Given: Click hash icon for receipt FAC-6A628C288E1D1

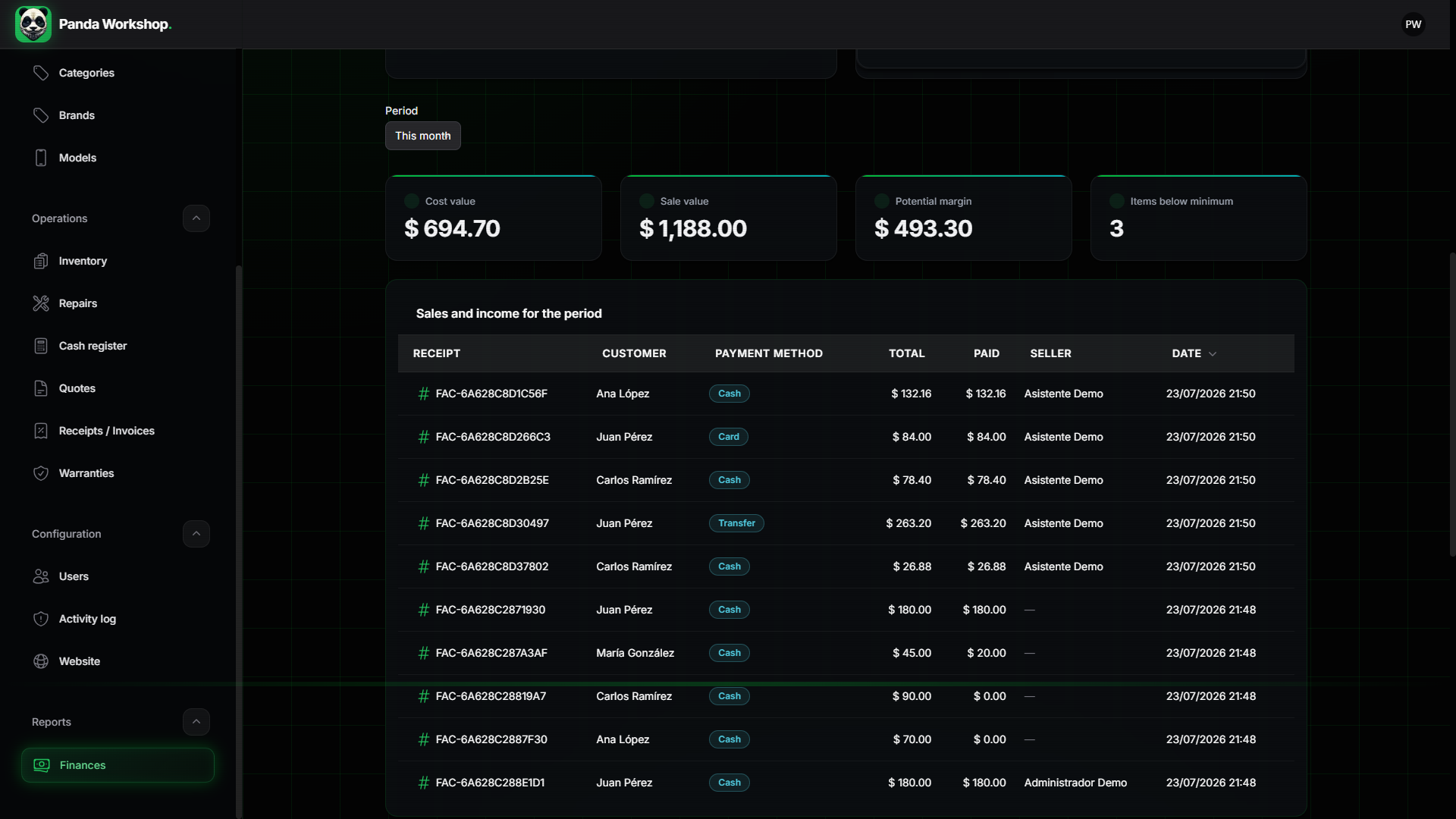Looking at the screenshot, I should click(x=424, y=783).
